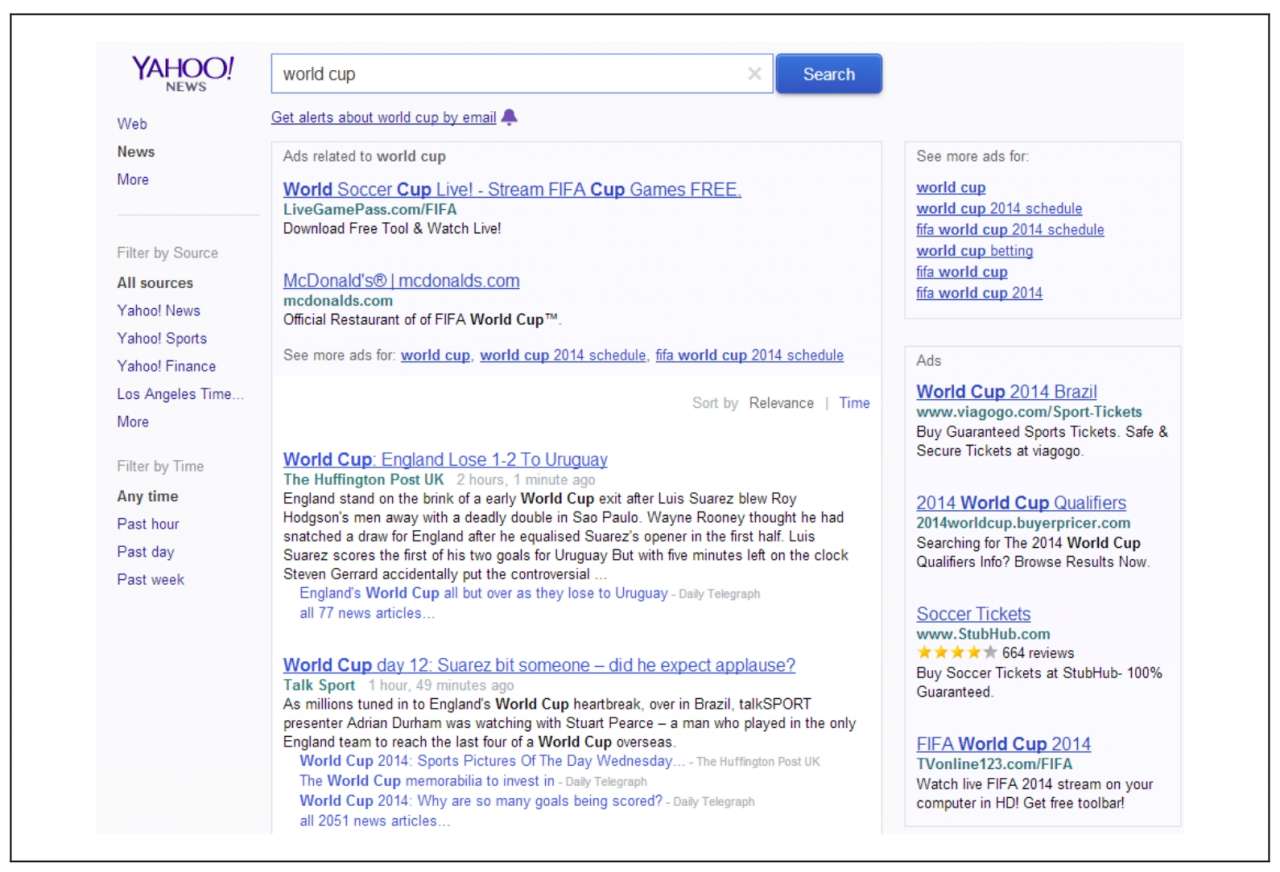Click inline 'world cup' see-more-ads link
The image size is (1280, 872).
click(435, 355)
